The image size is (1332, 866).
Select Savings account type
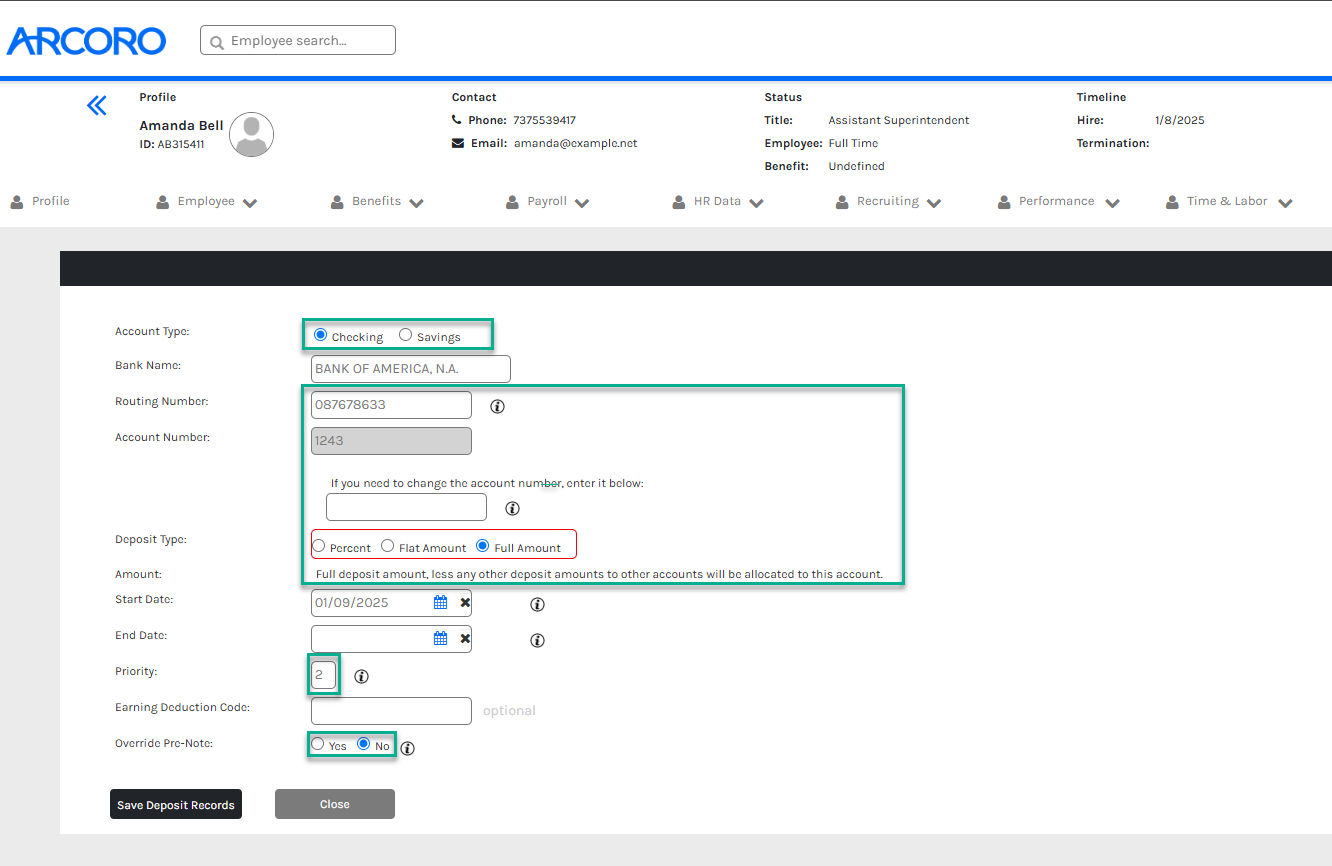405,335
